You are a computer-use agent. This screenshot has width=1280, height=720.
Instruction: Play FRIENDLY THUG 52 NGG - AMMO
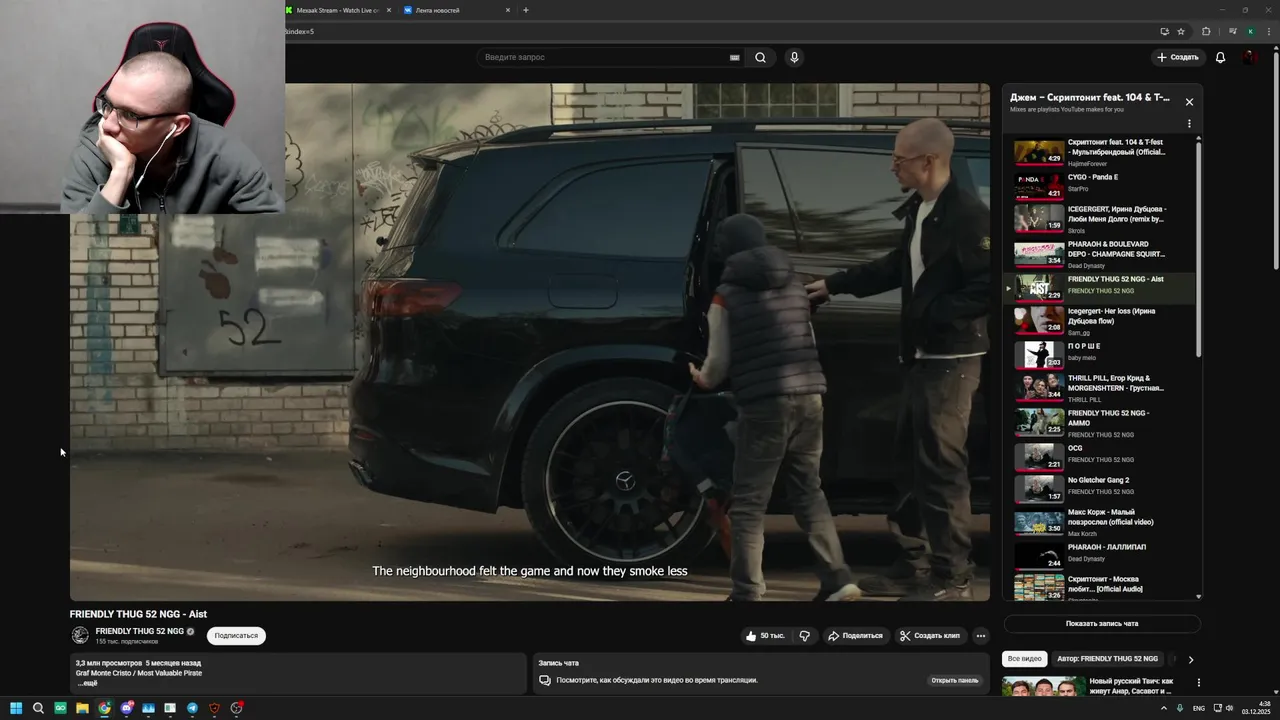pyautogui.click(x=1100, y=422)
